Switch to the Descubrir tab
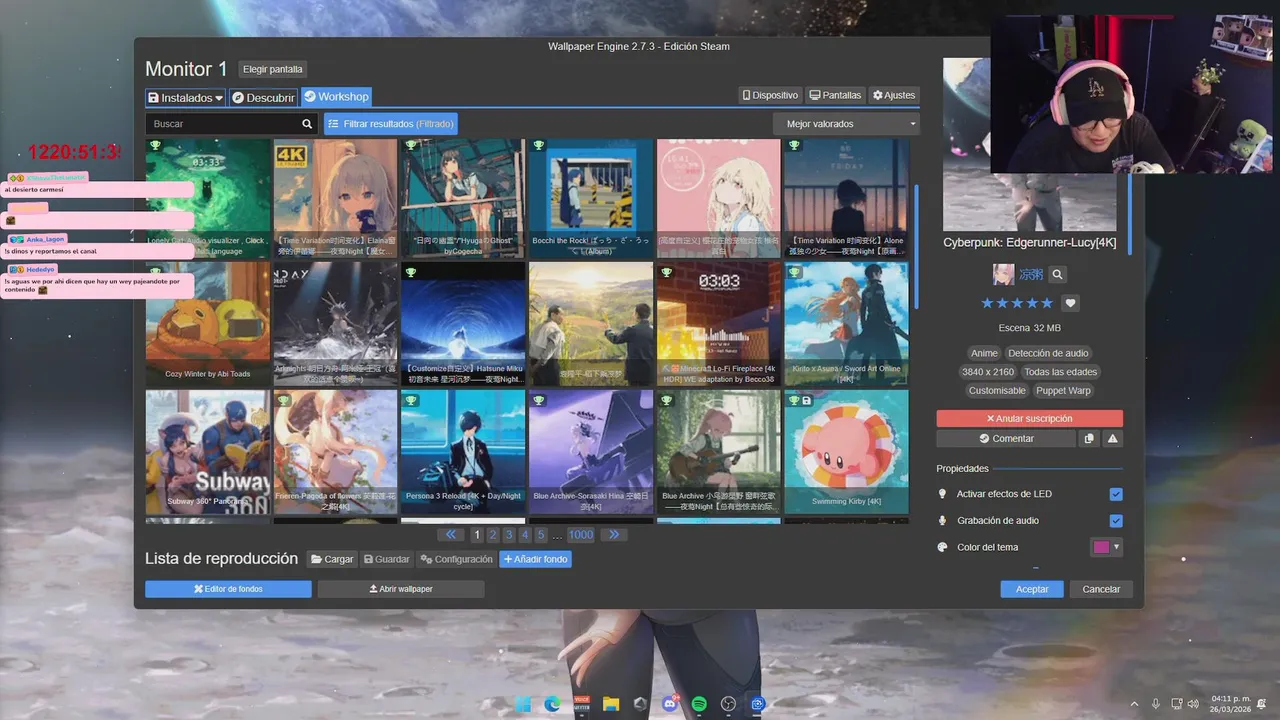The image size is (1280, 720). click(263, 97)
